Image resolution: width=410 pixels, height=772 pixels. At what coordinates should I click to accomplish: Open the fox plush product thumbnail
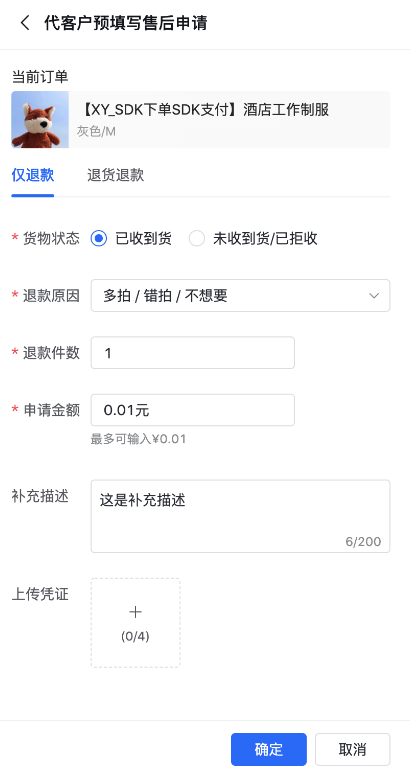coord(40,120)
